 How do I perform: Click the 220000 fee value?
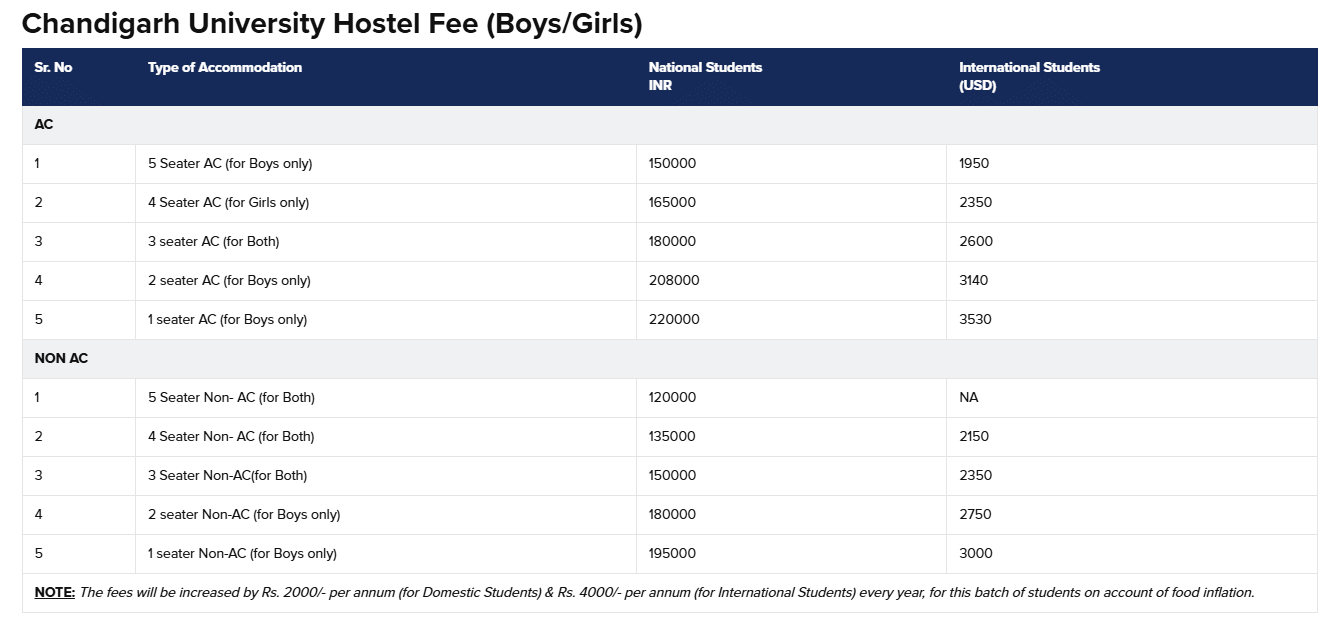click(x=674, y=319)
